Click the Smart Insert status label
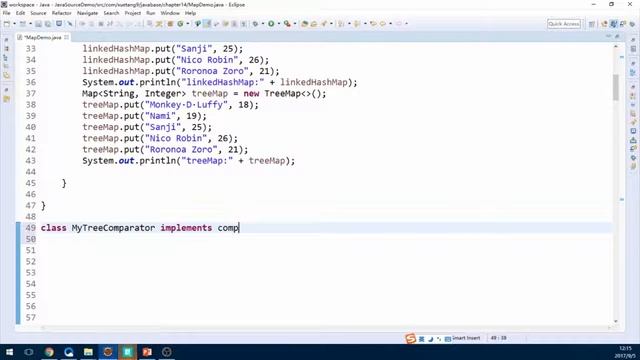Image resolution: width=640 pixels, height=360 pixels. pyautogui.click(x=466, y=338)
